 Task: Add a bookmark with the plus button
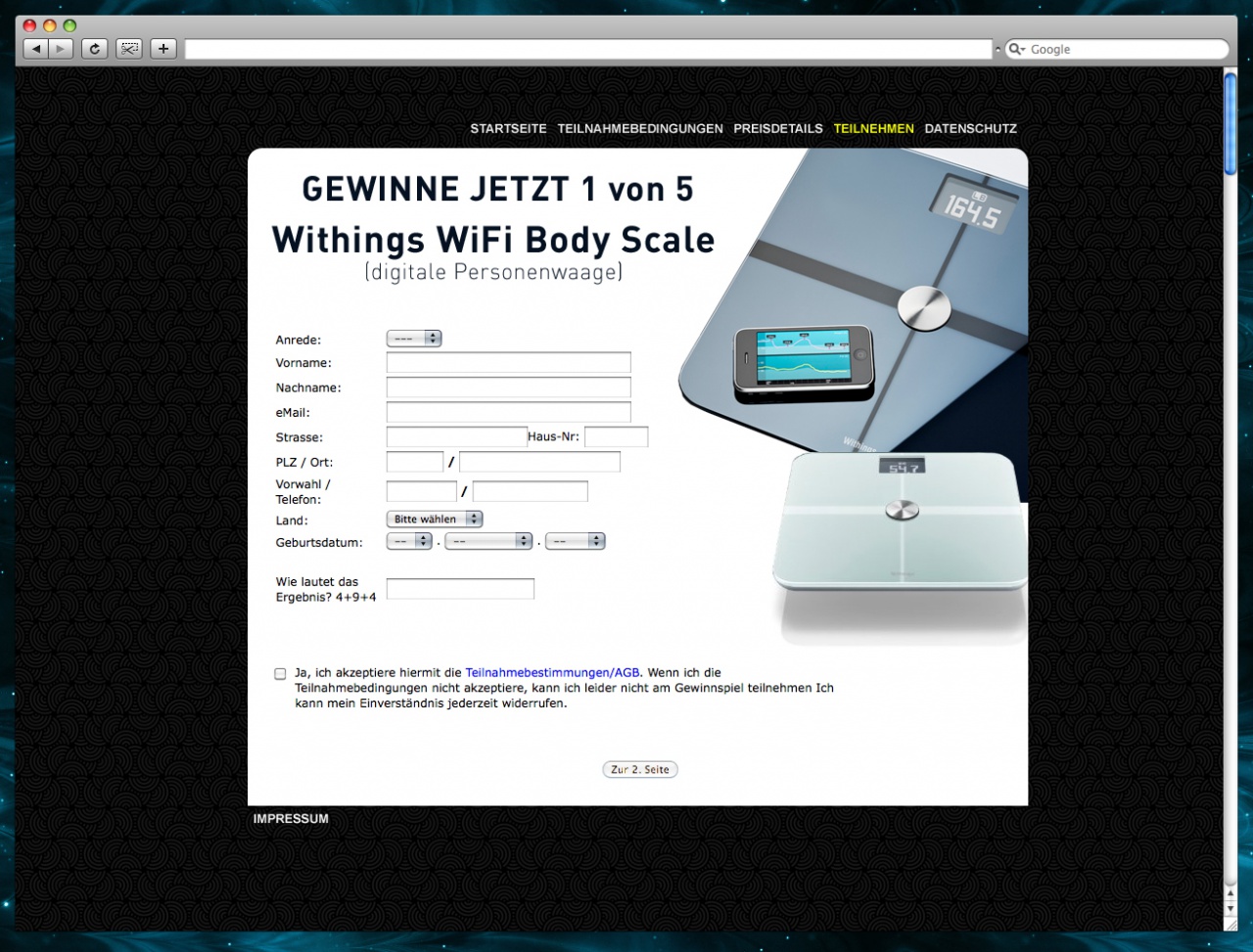coord(163,49)
